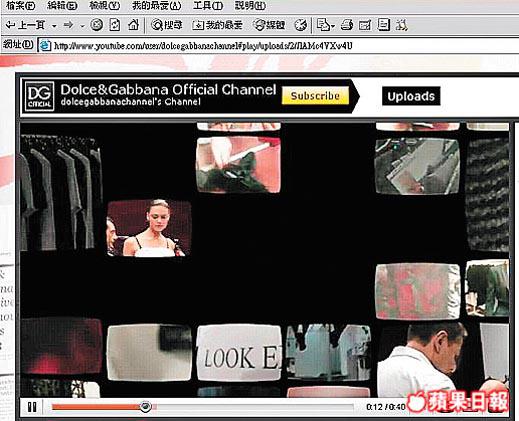Screen dimensions: 519x421
Task: Click the forward arrow button
Action: point(68,25)
